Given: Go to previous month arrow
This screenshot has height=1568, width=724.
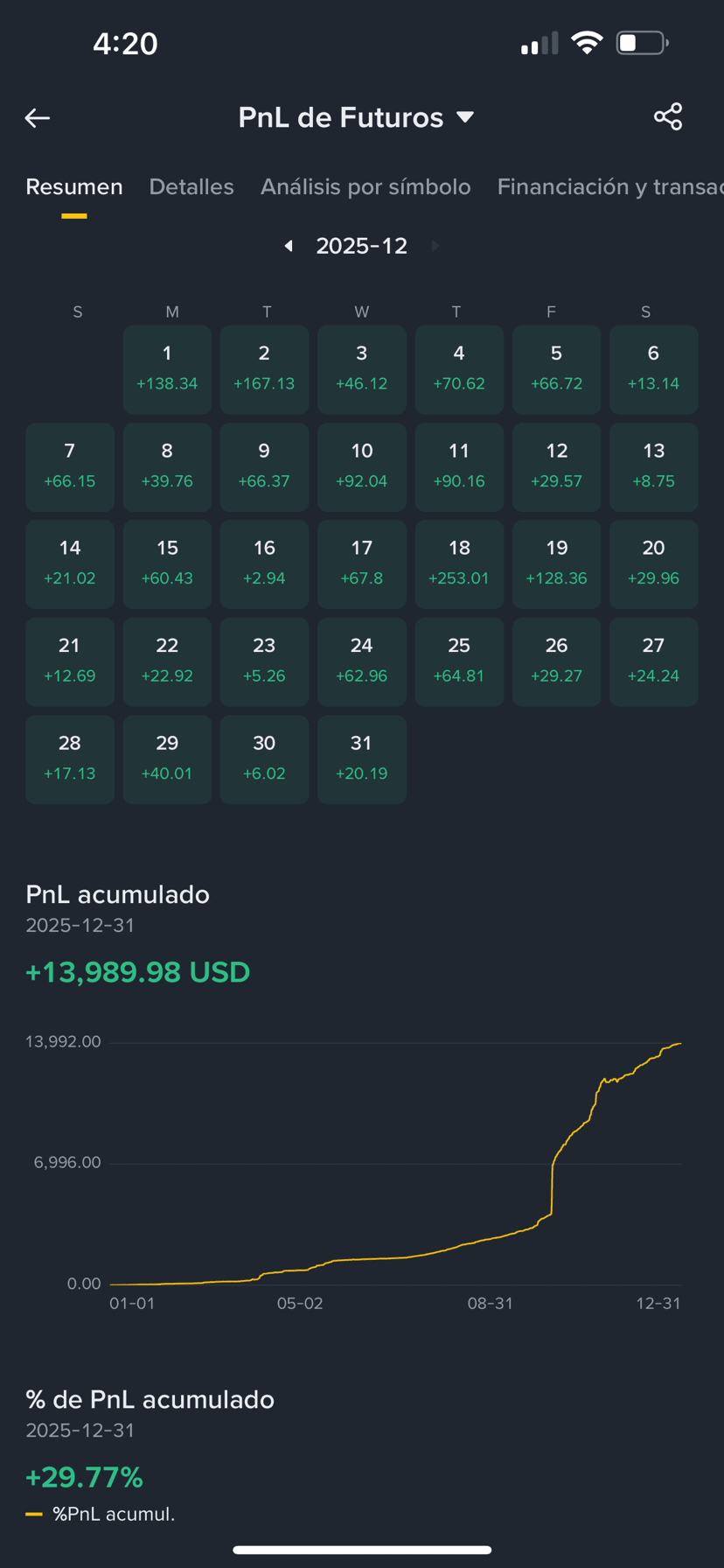Looking at the screenshot, I should click(289, 246).
